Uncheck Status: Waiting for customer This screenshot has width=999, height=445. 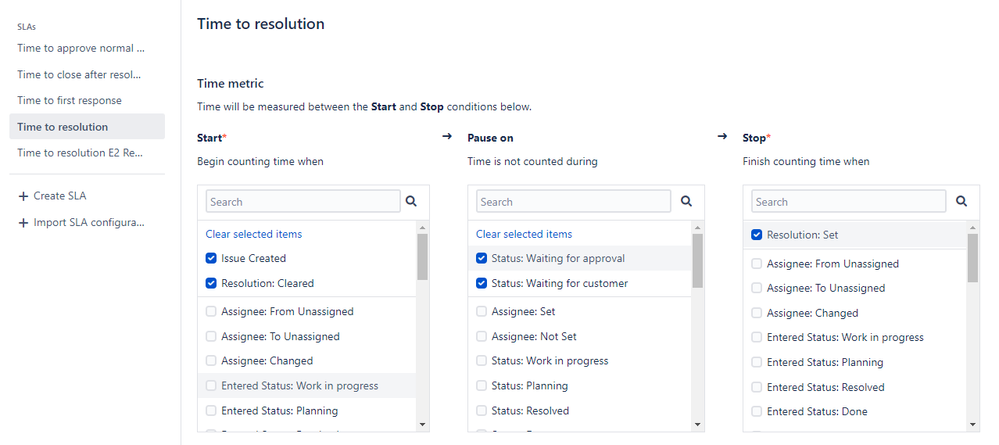(482, 283)
